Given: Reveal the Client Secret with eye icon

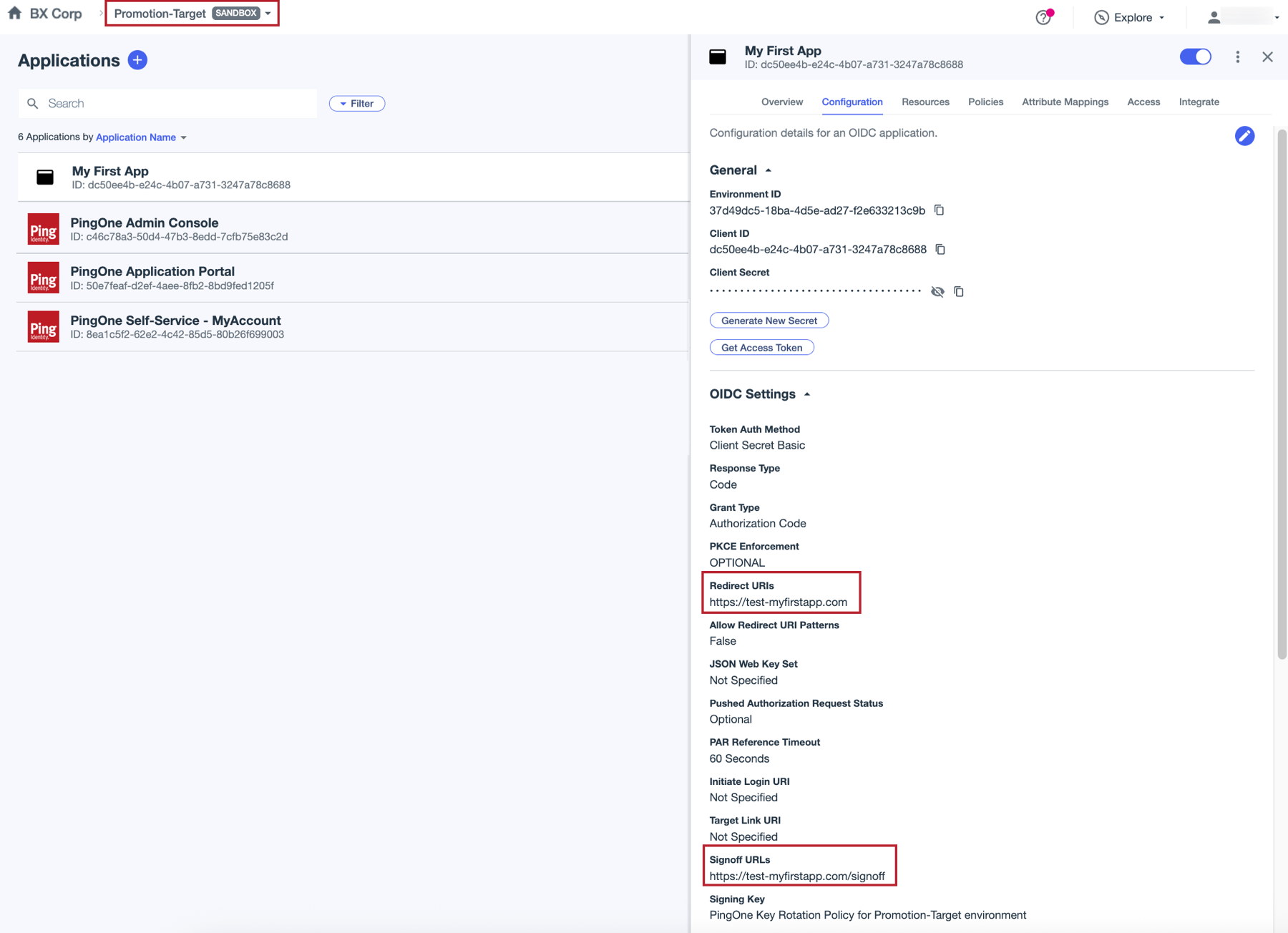Looking at the screenshot, I should (937, 292).
